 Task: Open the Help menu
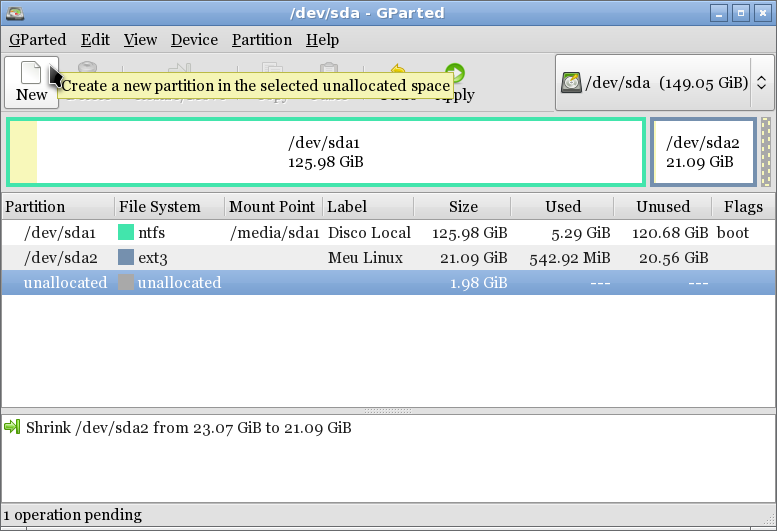322,40
